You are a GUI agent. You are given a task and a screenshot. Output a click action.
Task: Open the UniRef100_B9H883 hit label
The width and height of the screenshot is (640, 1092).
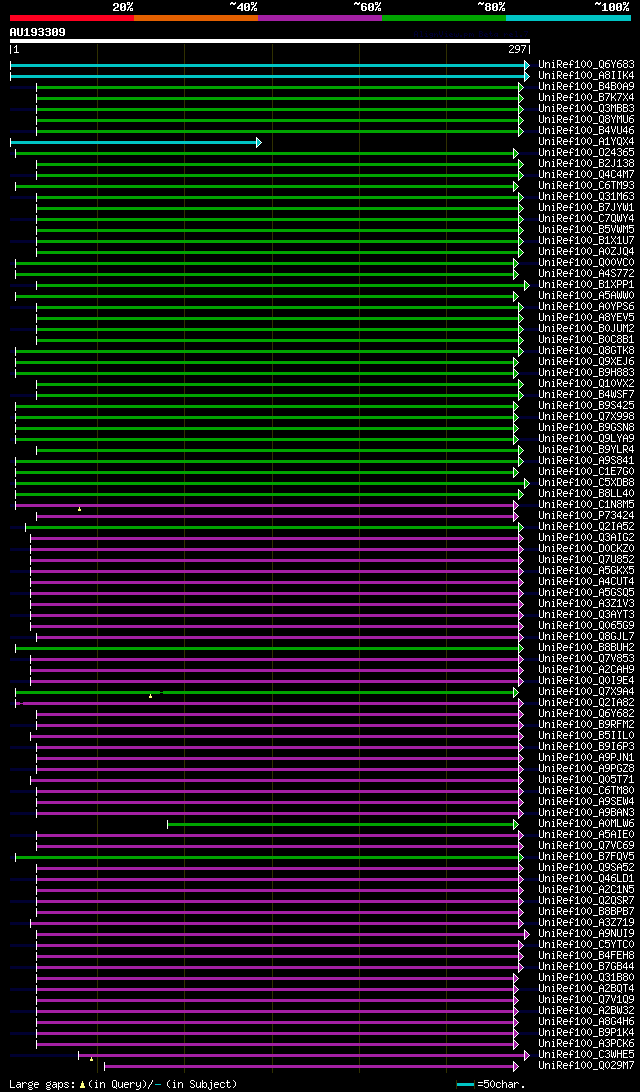(x=586, y=373)
